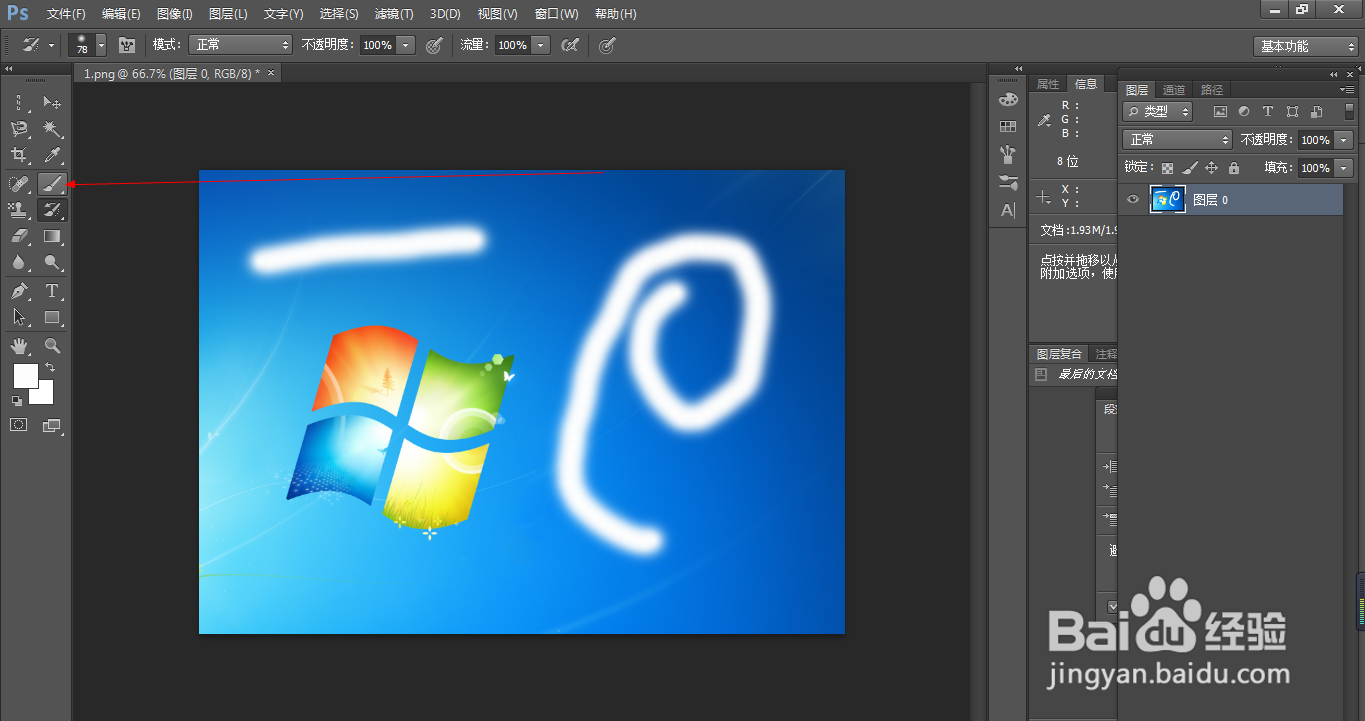Open layer filter 类型 dropdown
The height and width of the screenshot is (721, 1365).
1158,112
